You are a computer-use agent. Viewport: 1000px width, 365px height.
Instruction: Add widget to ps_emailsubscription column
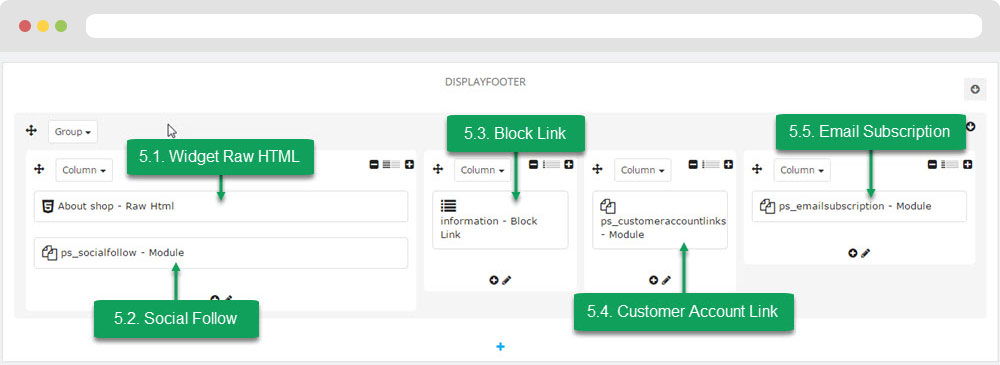853,253
